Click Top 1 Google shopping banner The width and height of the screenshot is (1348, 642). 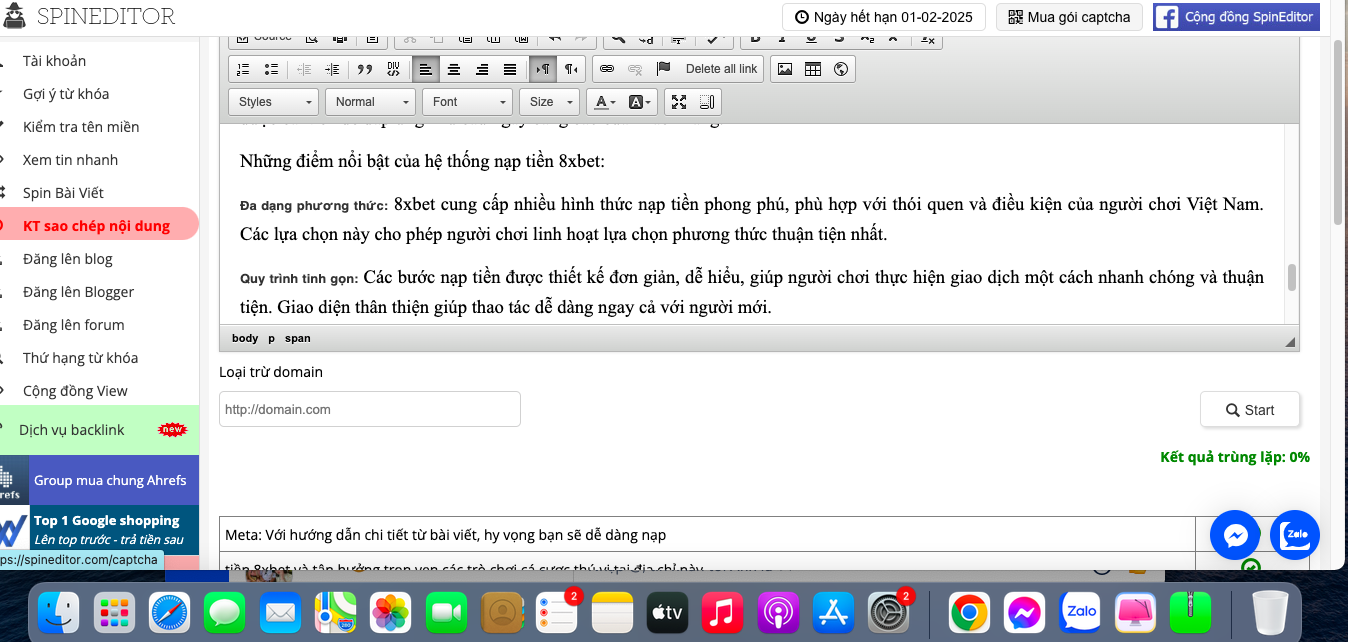point(99,529)
